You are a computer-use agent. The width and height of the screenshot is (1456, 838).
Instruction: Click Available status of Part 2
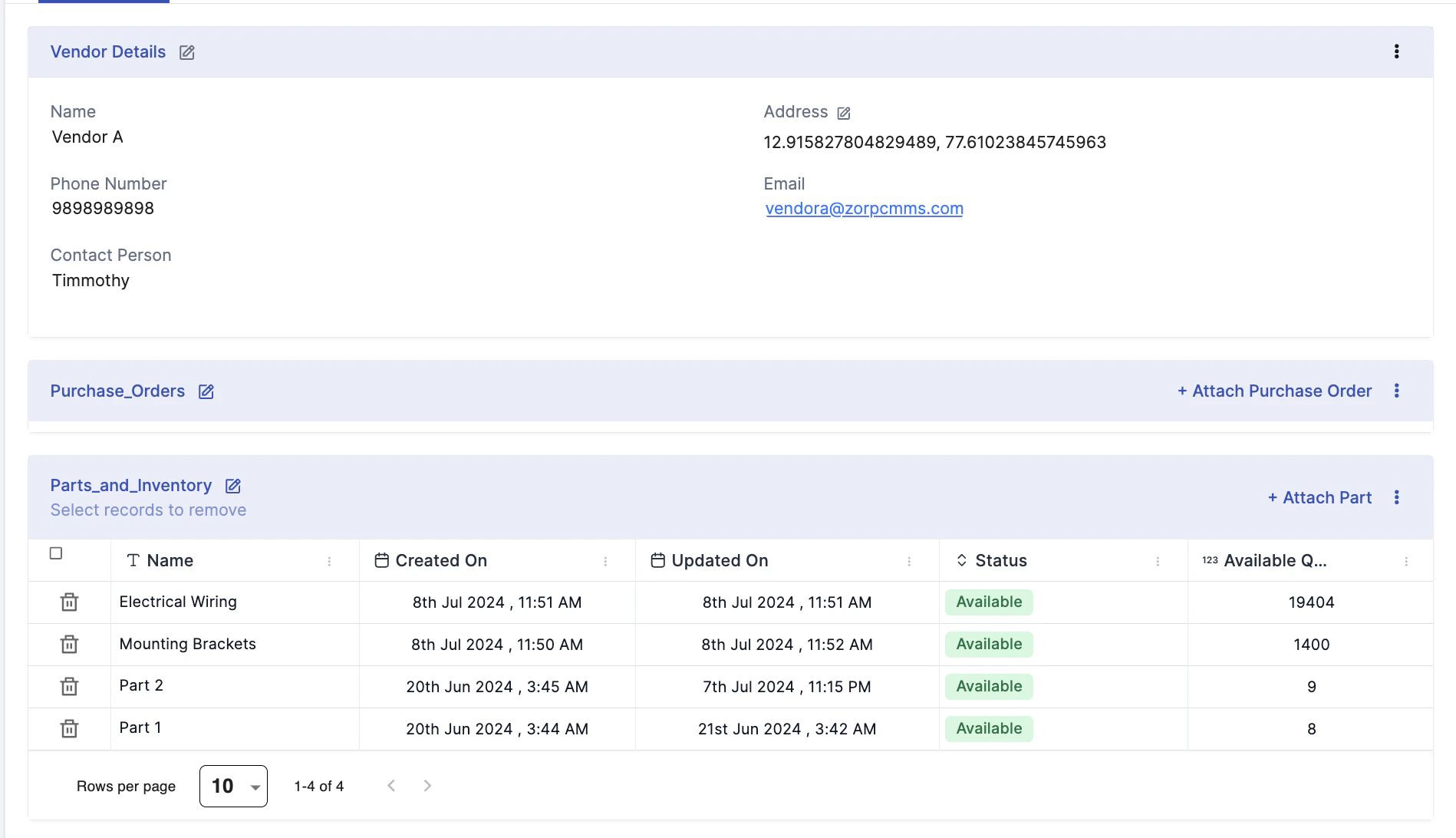tap(989, 687)
